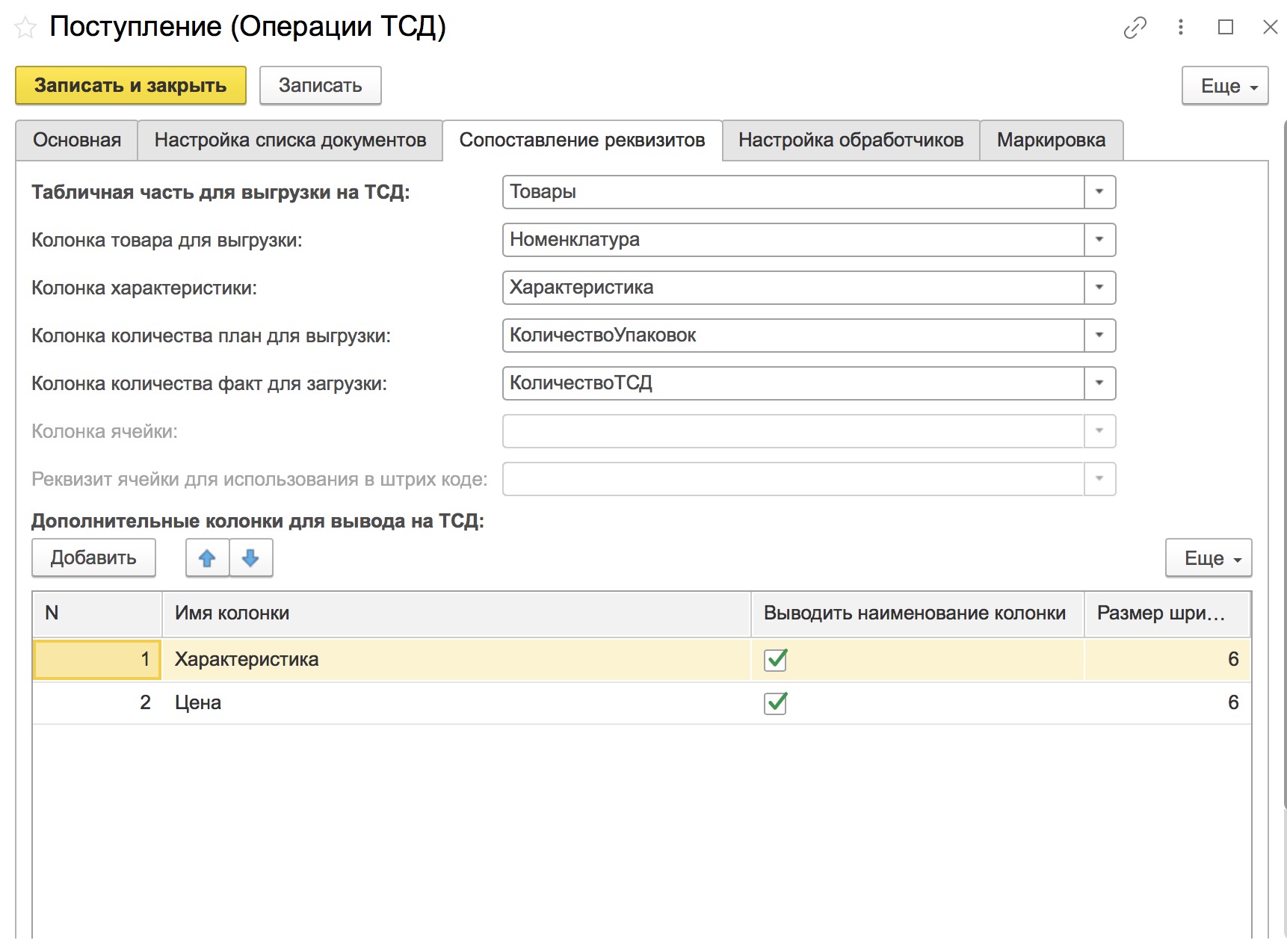Maximize the window
1287x952 pixels.
(x=1226, y=28)
